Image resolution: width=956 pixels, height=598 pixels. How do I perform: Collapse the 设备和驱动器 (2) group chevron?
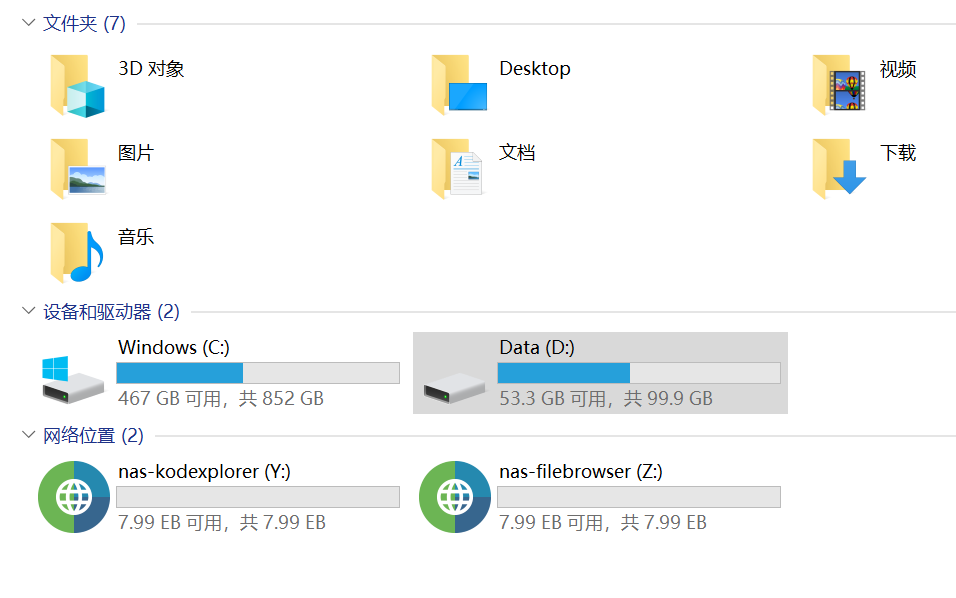click(x=28, y=312)
